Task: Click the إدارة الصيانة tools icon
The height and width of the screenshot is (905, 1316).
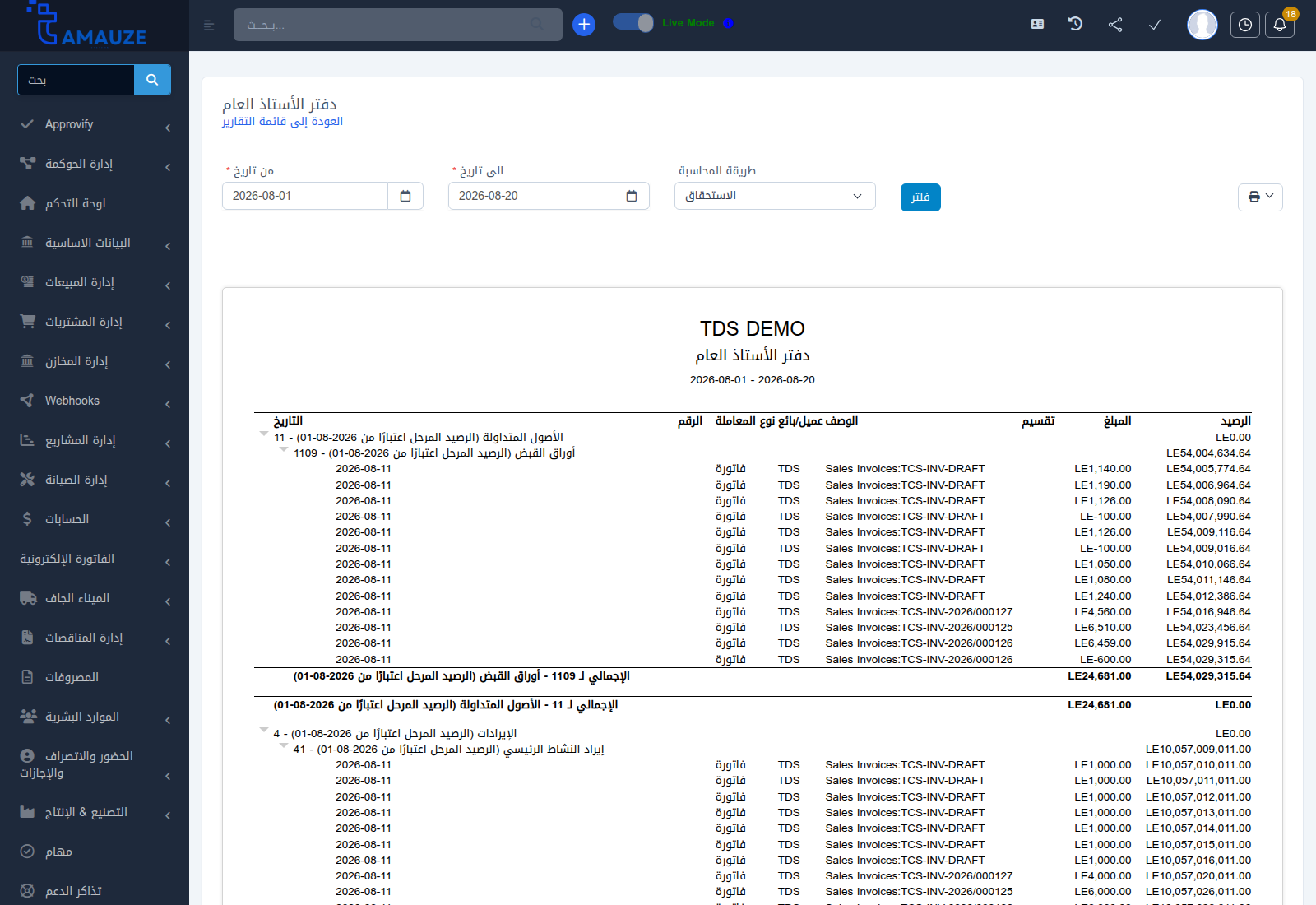Action: [27, 479]
